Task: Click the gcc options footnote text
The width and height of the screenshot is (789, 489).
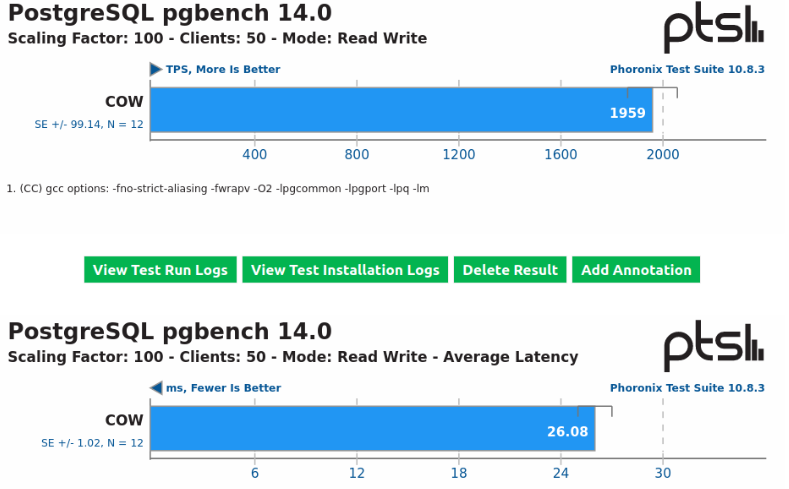Action: coord(218,189)
